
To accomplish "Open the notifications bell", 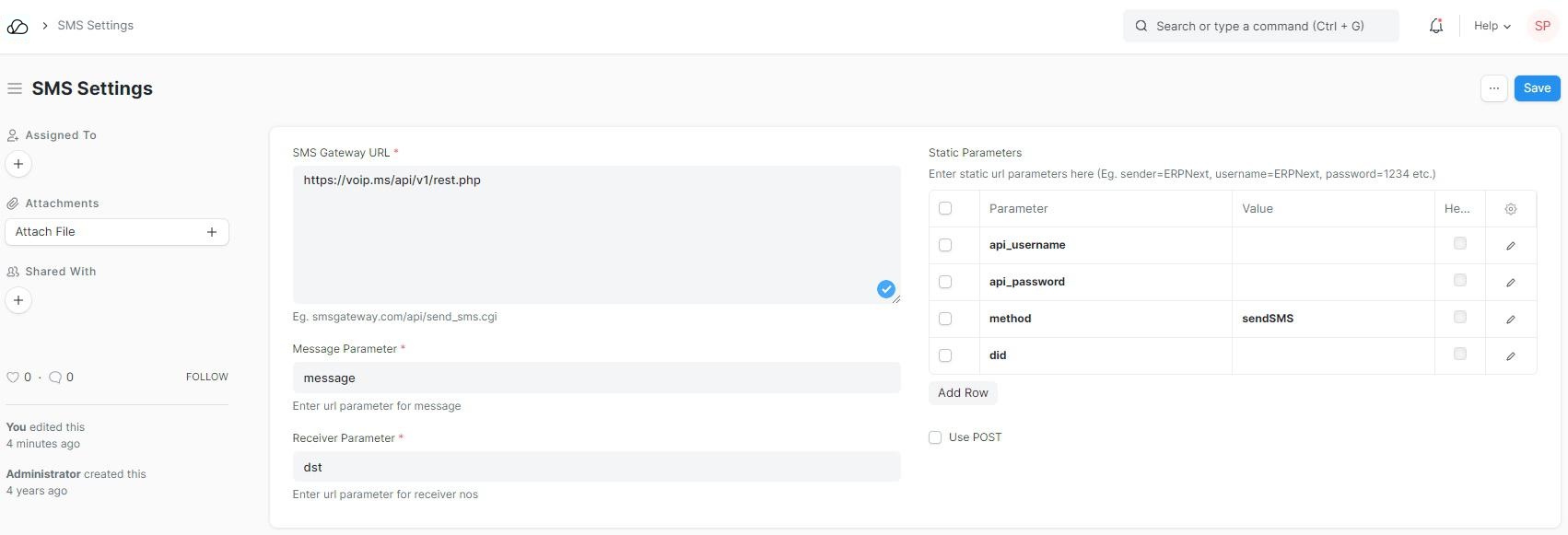I will (x=1435, y=27).
